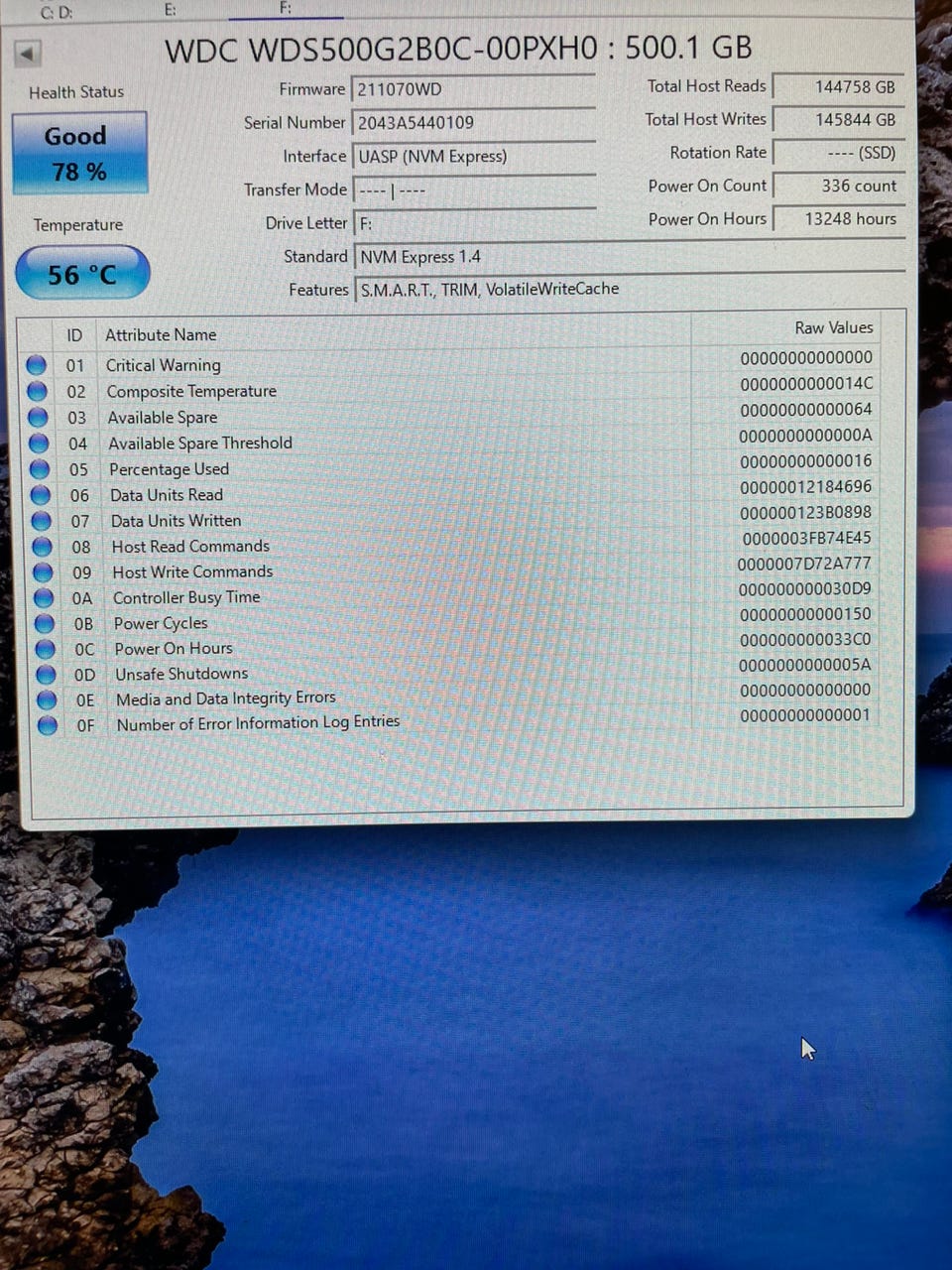The height and width of the screenshot is (1270, 952).
Task: Click the status dot for Error Information Log Entries
Action: (48, 725)
